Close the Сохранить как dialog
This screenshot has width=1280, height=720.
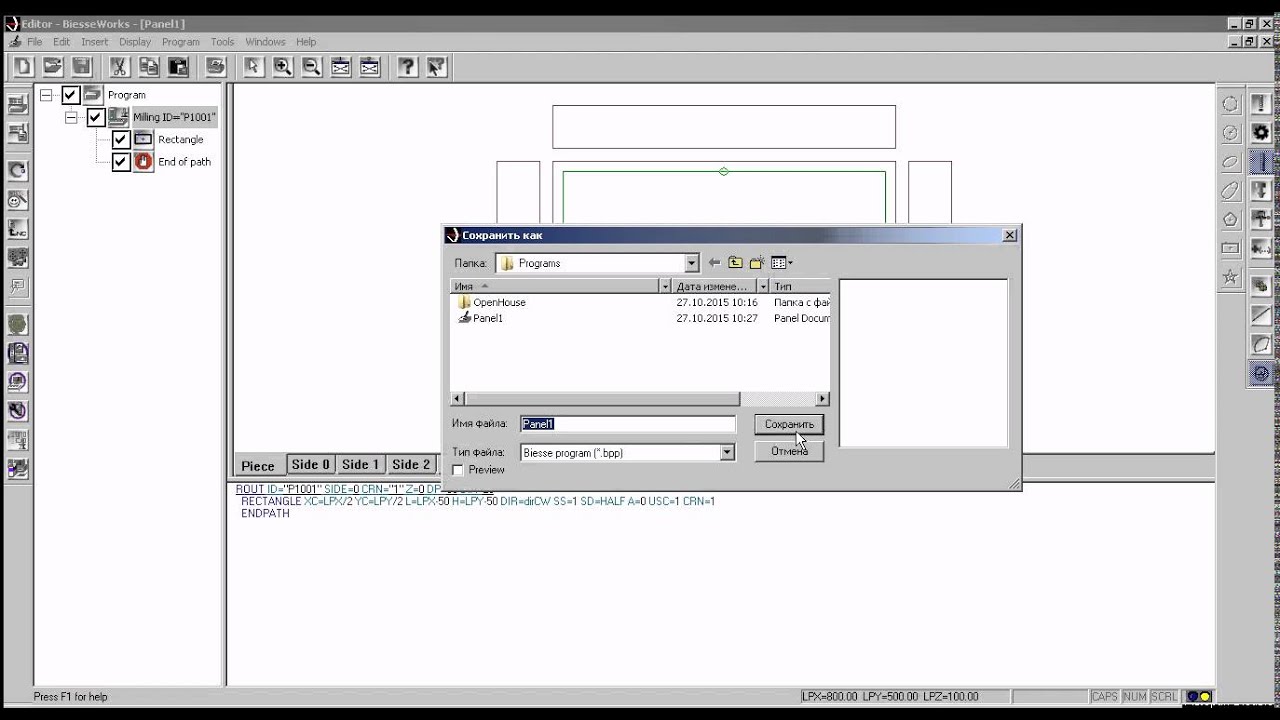pyautogui.click(x=1009, y=235)
